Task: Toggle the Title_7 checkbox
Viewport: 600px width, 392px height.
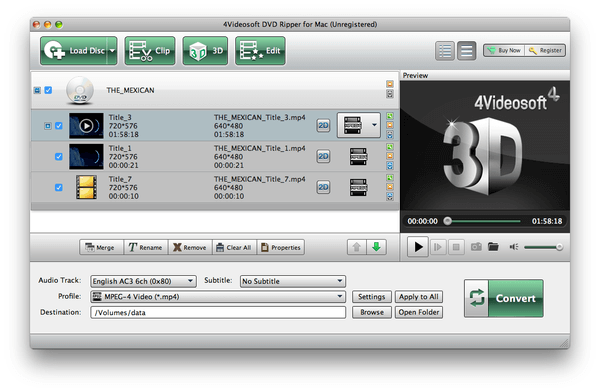Action: (x=59, y=187)
